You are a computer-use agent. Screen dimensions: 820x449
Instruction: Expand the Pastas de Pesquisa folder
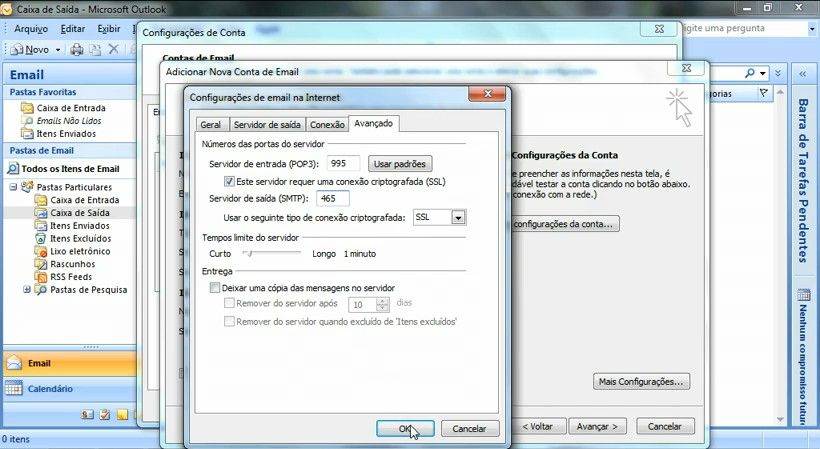point(27,290)
